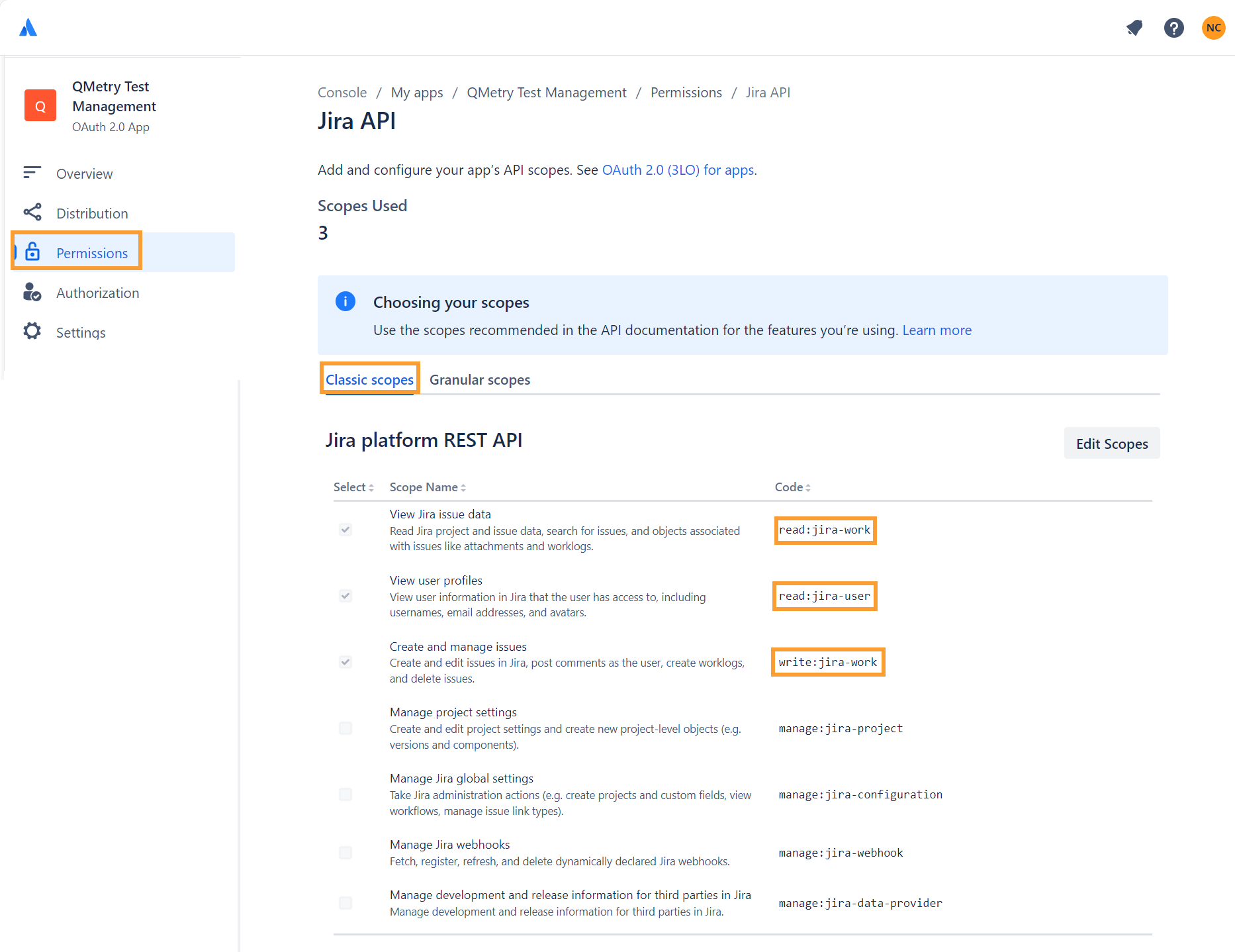Image resolution: width=1235 pixels, height=952 pixels.
Task: Click the Settings gear in the sidebar
Action: [32, 332]
